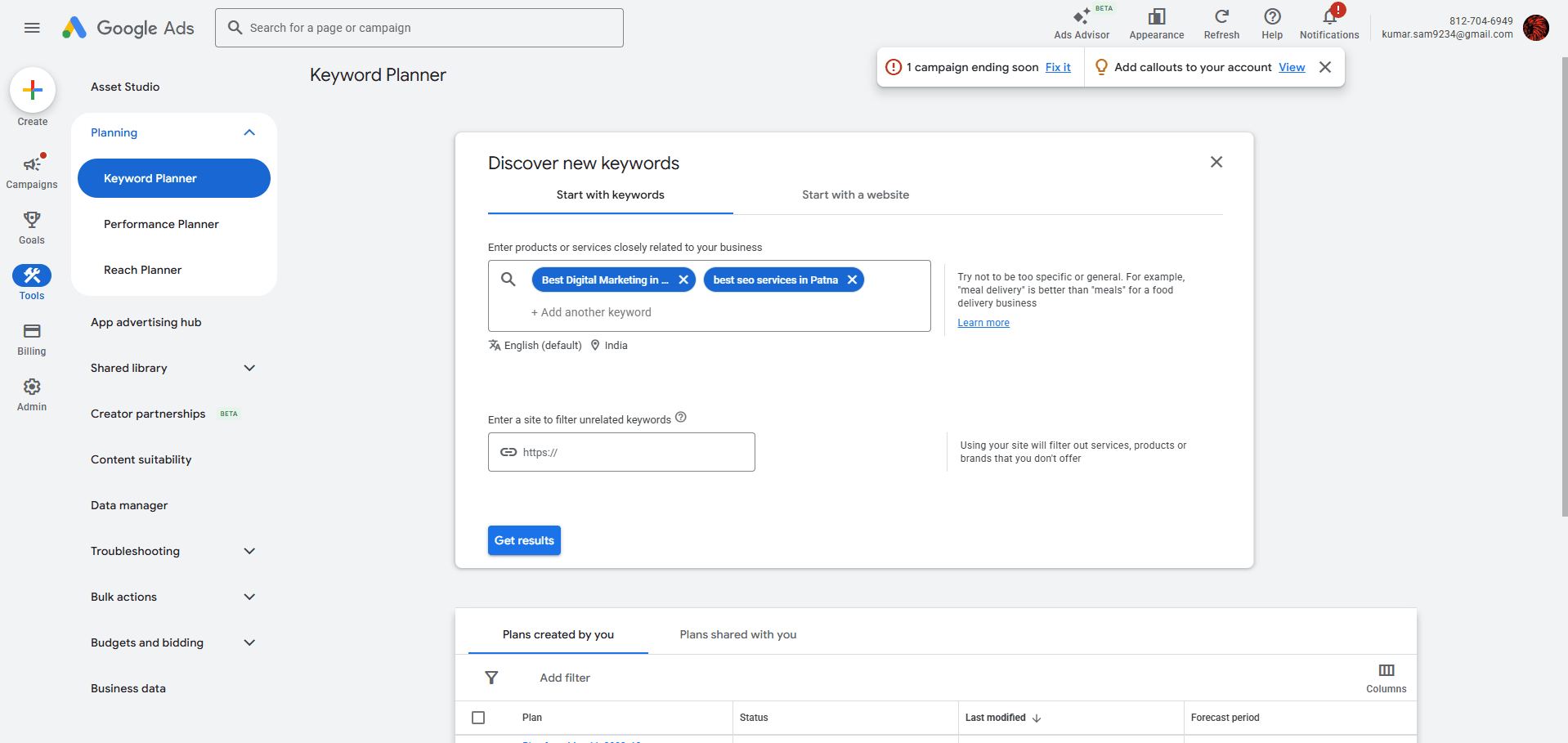
Task: Click the site URL input field
Action: point(621,452)
